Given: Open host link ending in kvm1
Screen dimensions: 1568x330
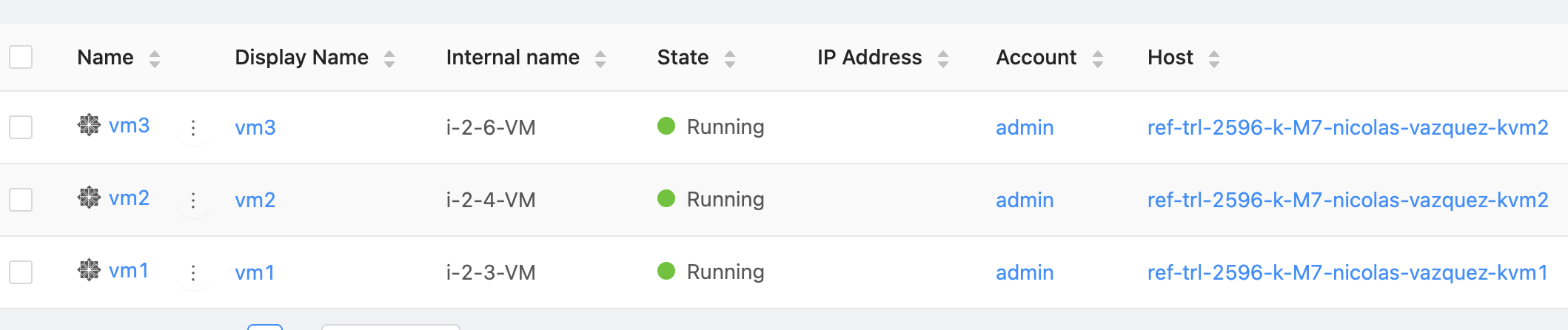Looking at the screenshot, I should (x=1347, y=272).
